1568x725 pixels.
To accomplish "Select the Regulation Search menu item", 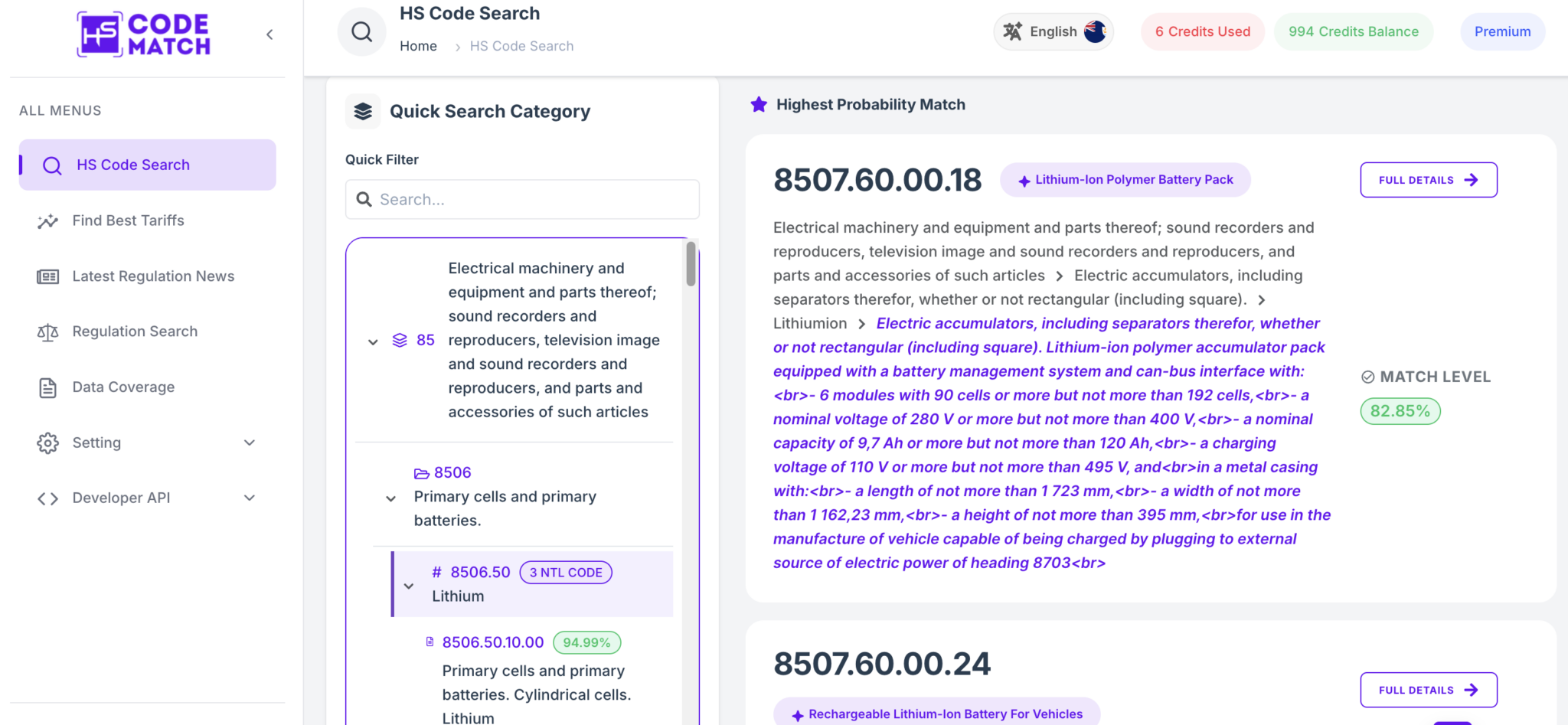I will tap(148, 331).
